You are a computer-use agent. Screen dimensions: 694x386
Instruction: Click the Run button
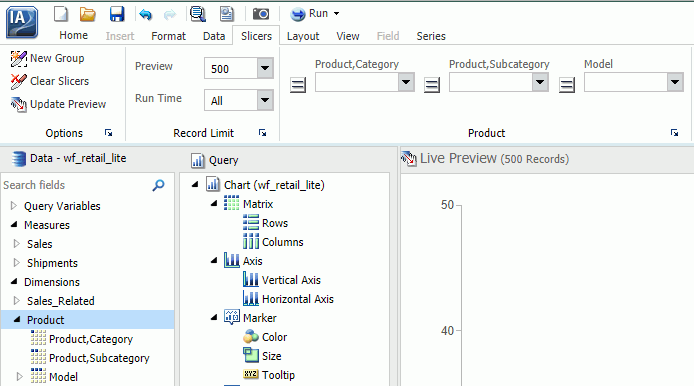click(315, 14)
